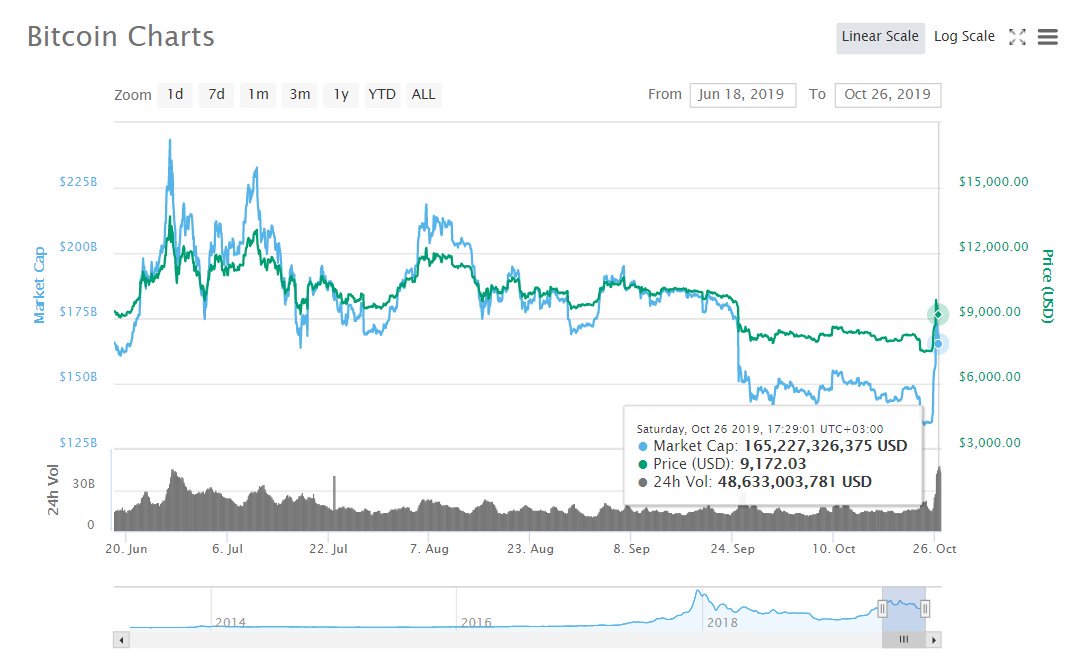The width and height of the screenshot is (1079, 662).
Task: Click navigator scrollbar right arrow
Action: (x=933, y=640)
